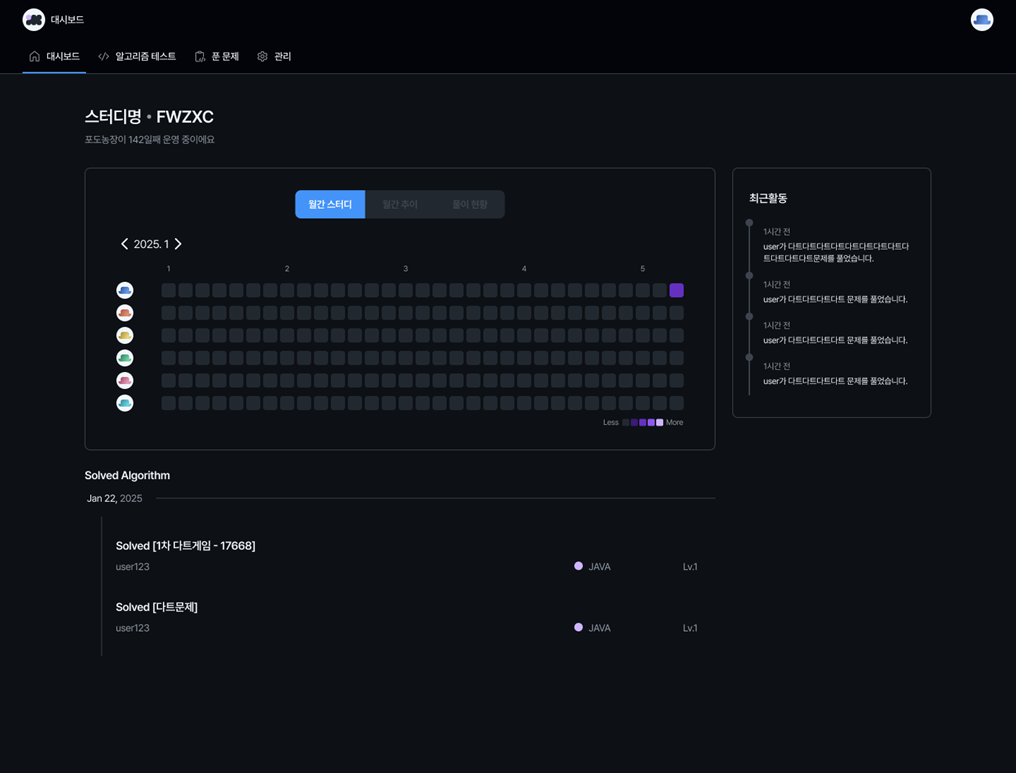
Task: Open the 관리 settings tab
Action: point(274,56)
